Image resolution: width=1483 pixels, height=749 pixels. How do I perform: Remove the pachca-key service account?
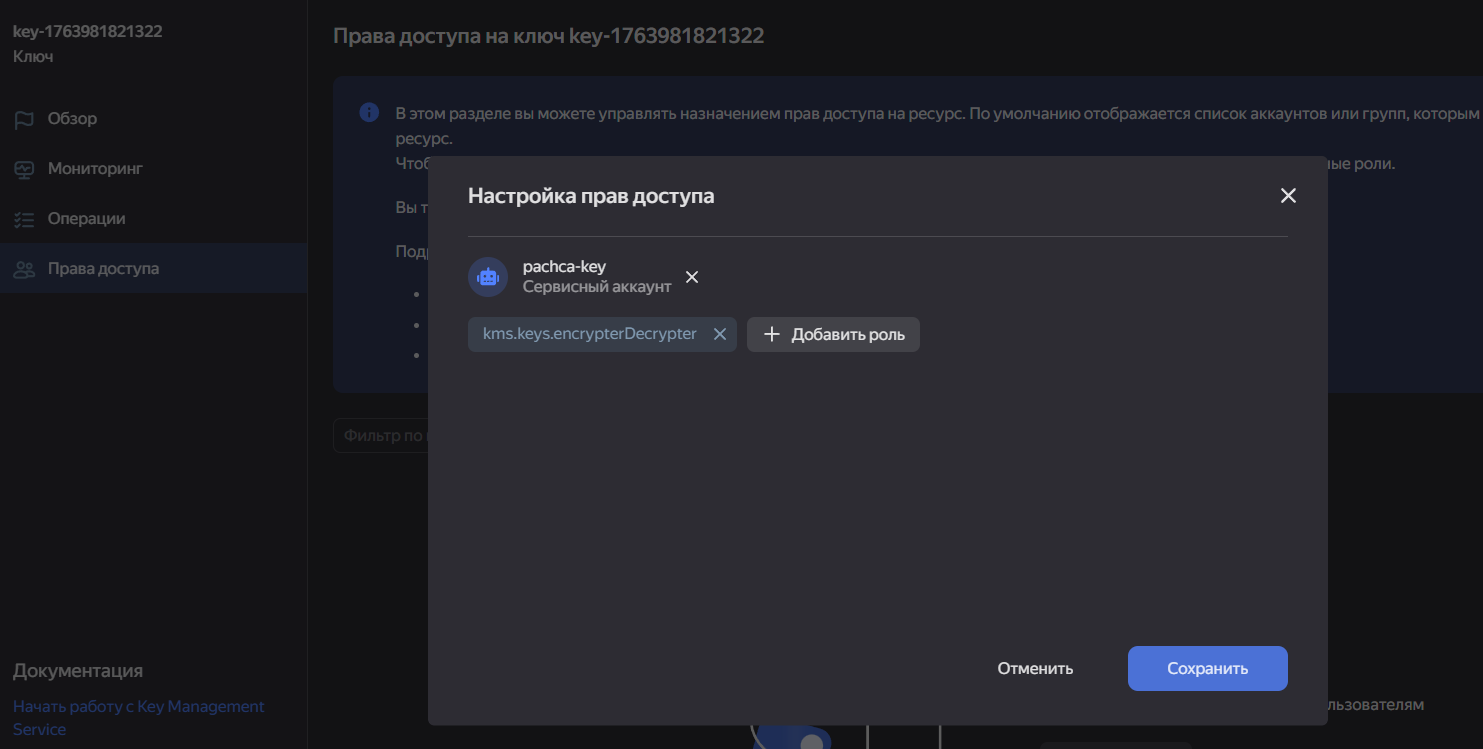click(692, 277)
